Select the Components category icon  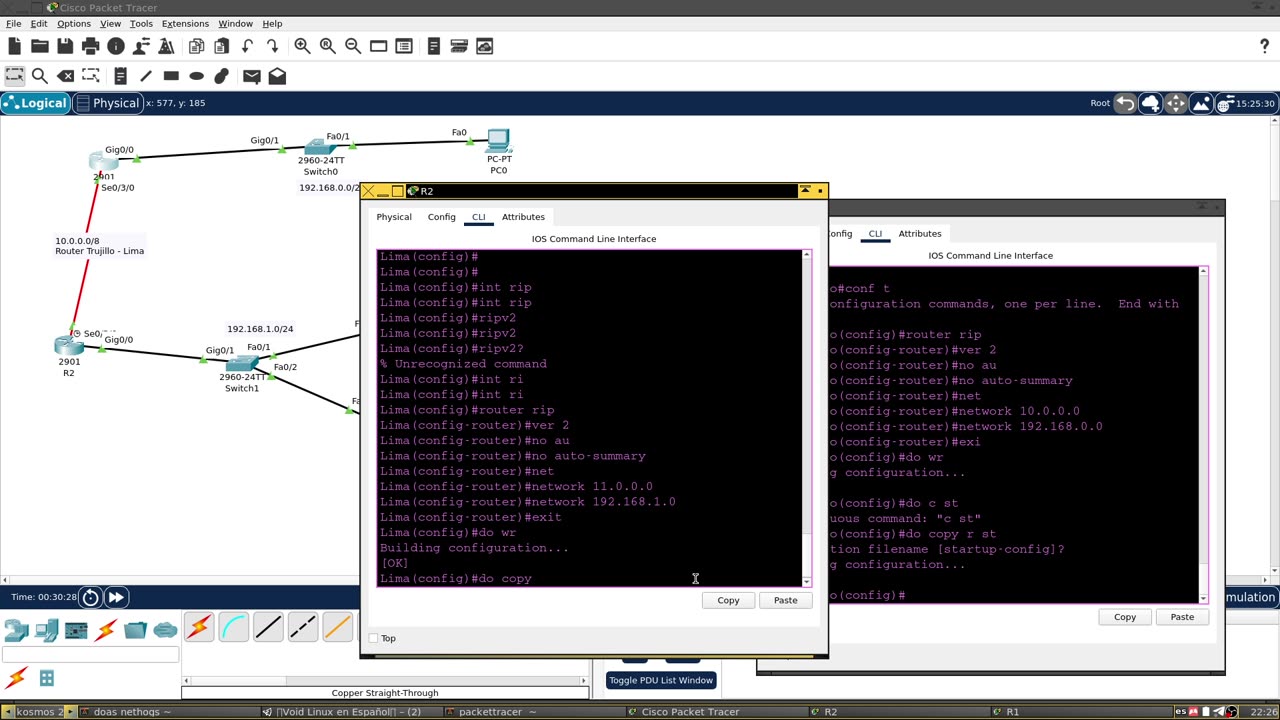click(76, 630)
